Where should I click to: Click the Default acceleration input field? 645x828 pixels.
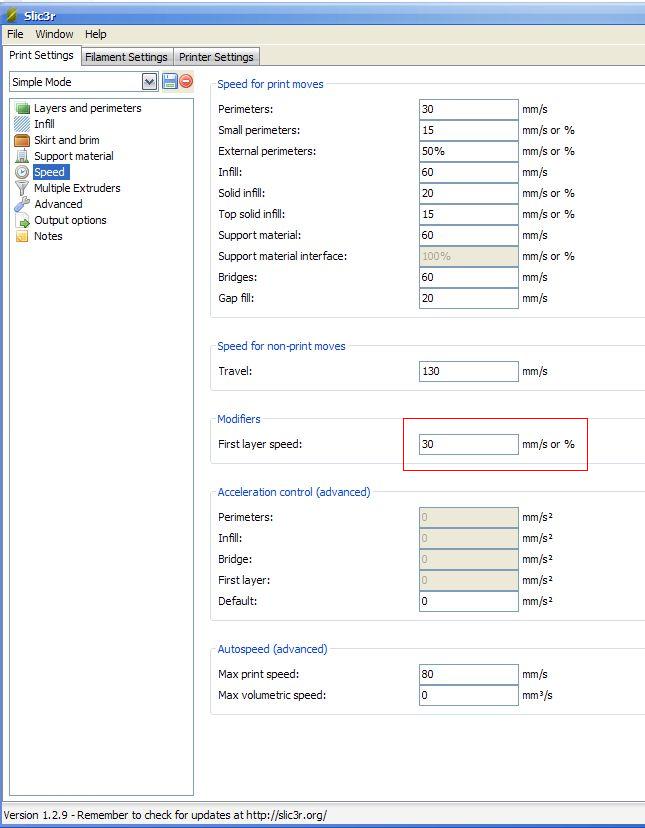pyautogui.click(x=469, y=601)
